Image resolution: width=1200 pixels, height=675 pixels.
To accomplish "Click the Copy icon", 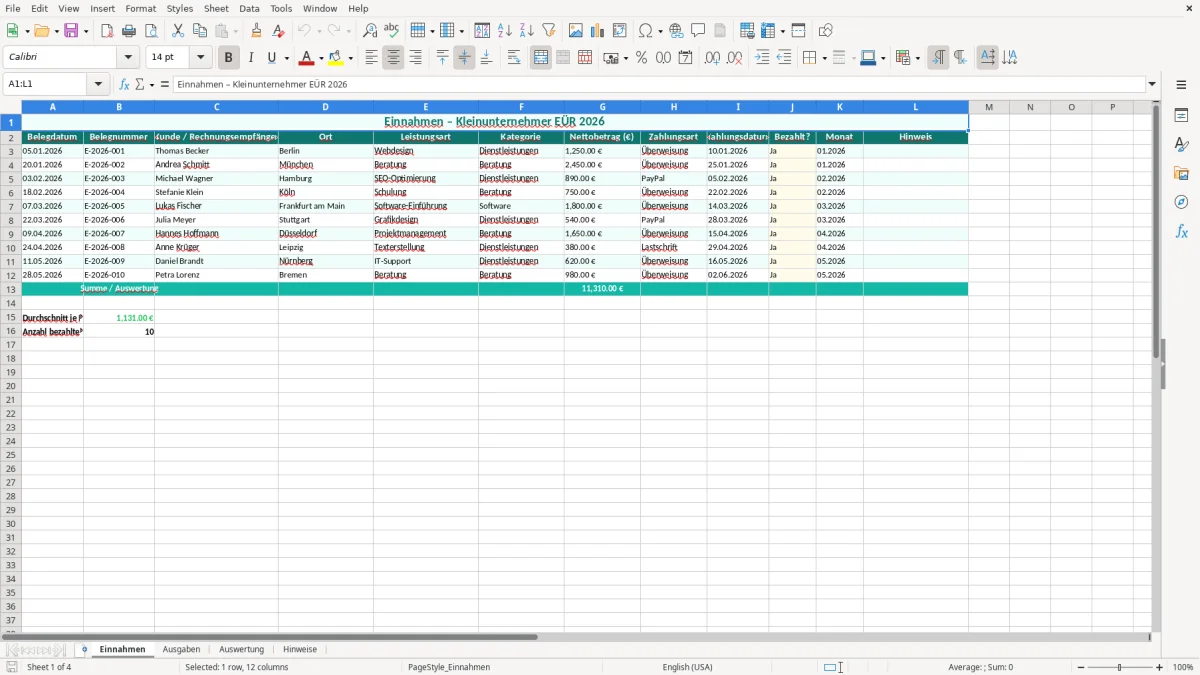I will tap(200, 31).
